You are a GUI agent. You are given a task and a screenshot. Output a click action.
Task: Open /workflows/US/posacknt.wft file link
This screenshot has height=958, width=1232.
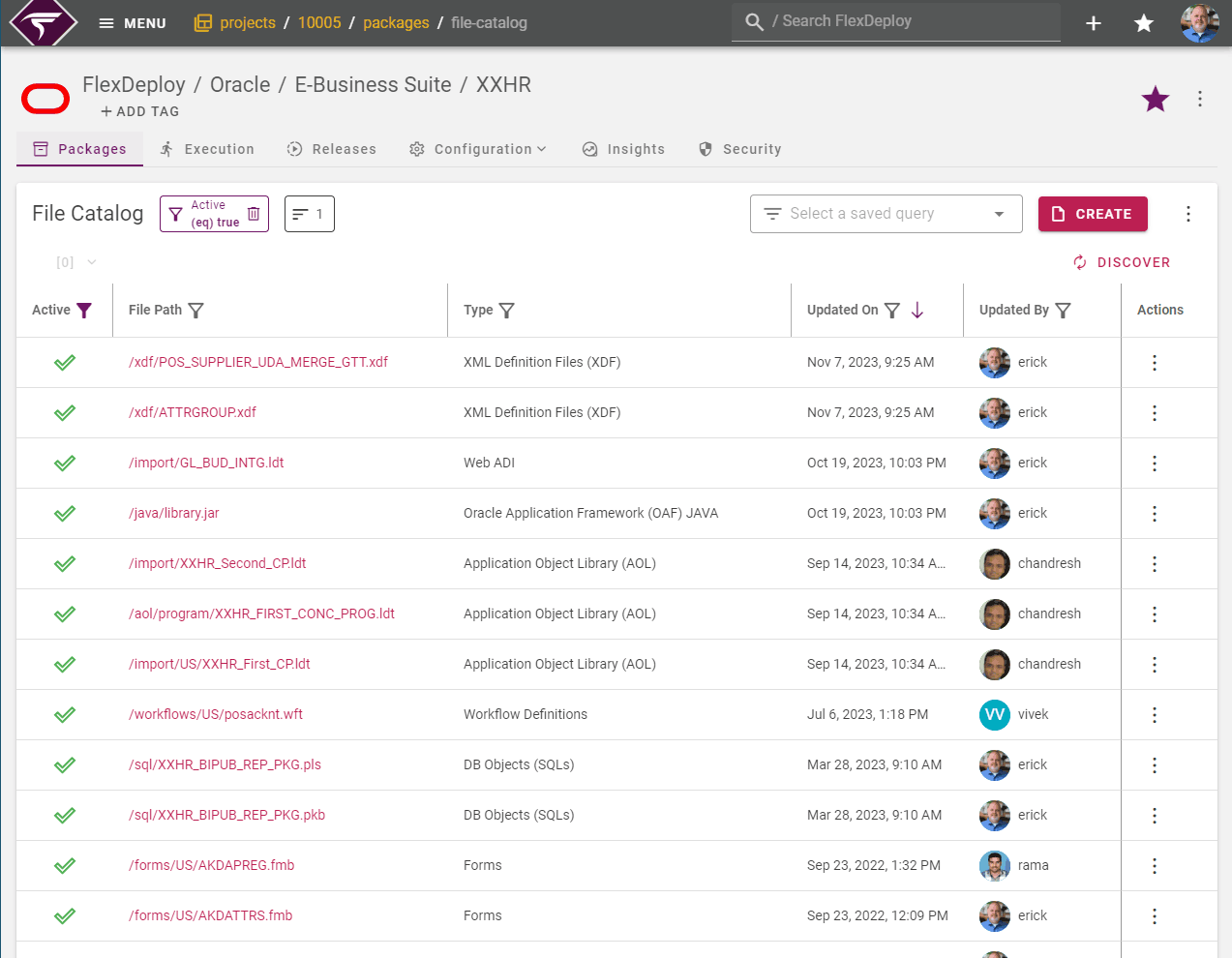216,714
